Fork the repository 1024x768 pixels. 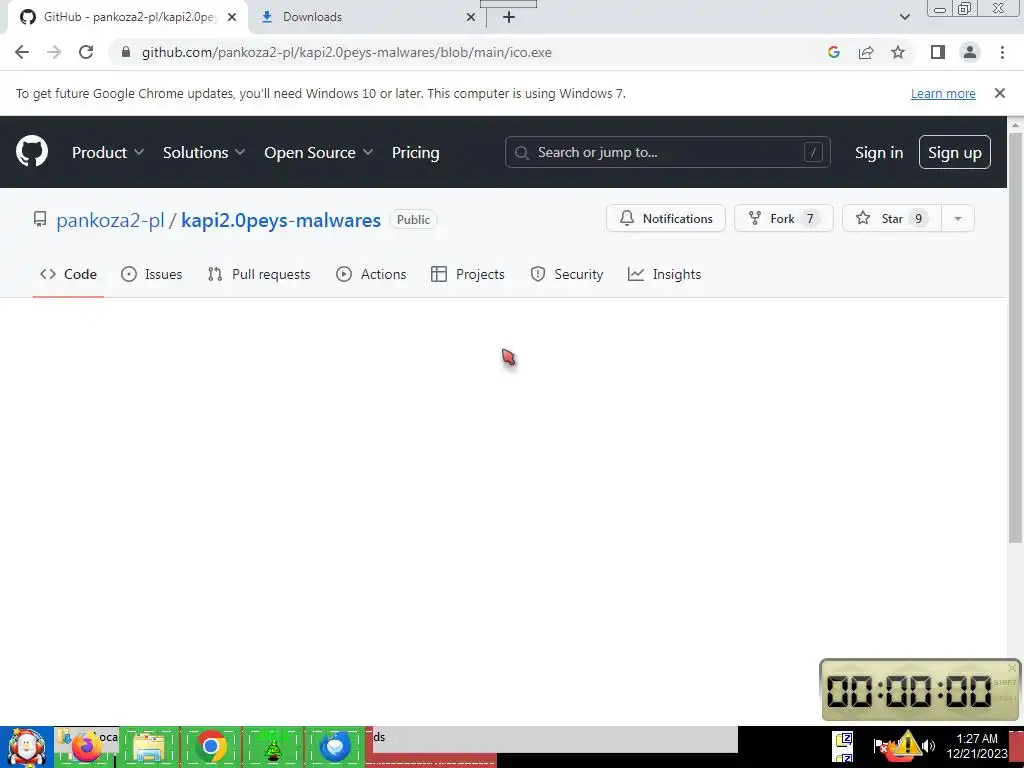[784, 219]
